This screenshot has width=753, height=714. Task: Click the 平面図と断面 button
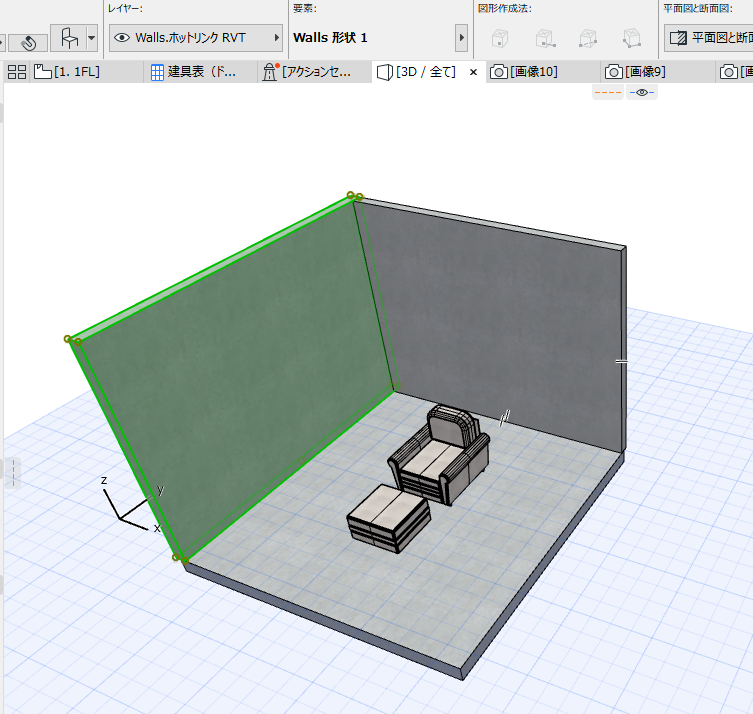[708, 38]
